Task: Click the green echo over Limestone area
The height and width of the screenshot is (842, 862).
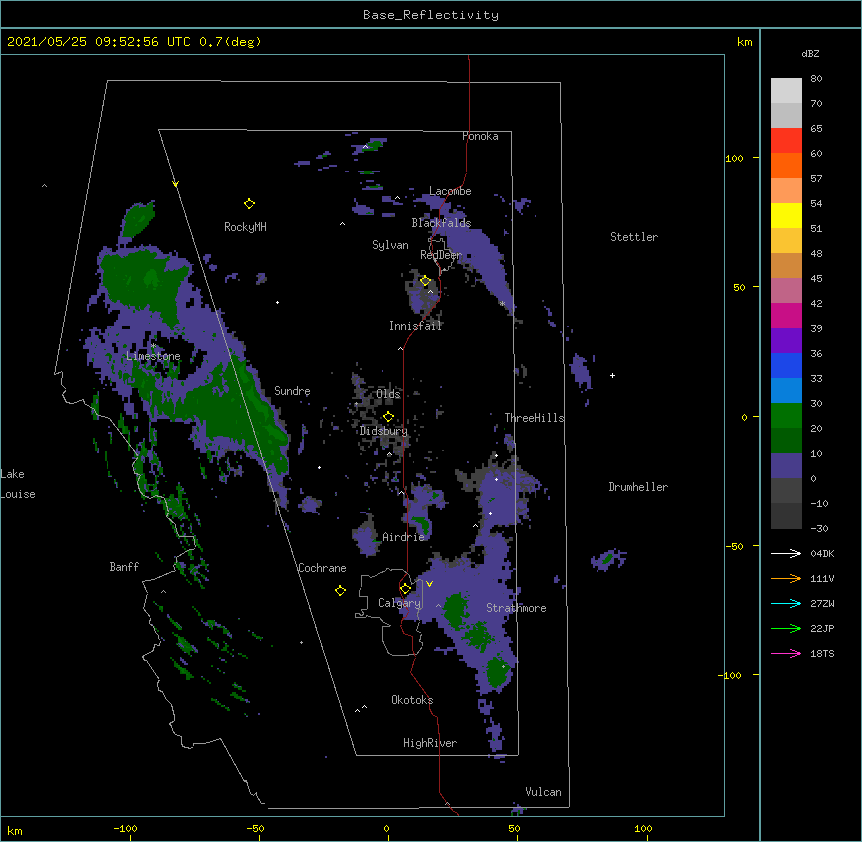Action: point(144,283)
